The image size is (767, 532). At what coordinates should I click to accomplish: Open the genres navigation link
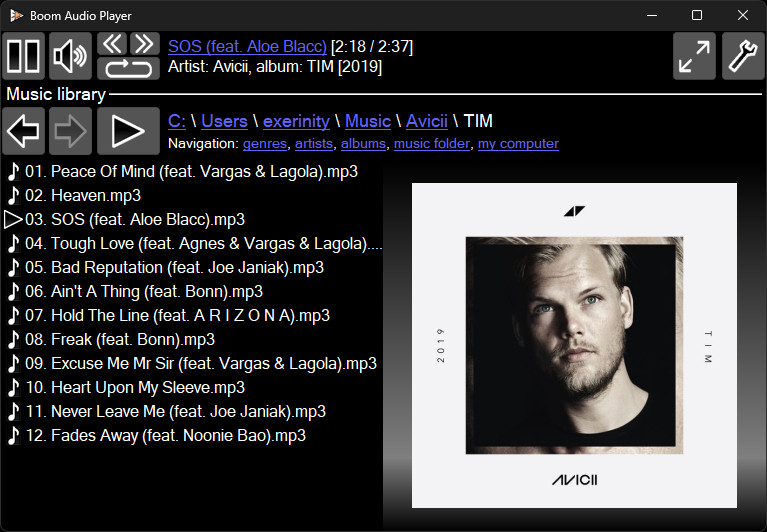pyautogui.click(x=265, y=144)
